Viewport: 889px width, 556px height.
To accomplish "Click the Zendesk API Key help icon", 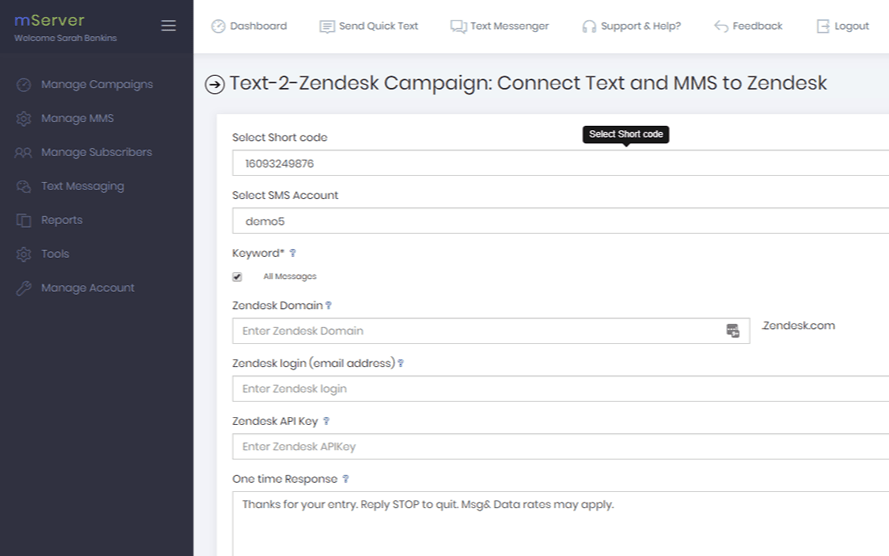I will [x=326, y=422].
